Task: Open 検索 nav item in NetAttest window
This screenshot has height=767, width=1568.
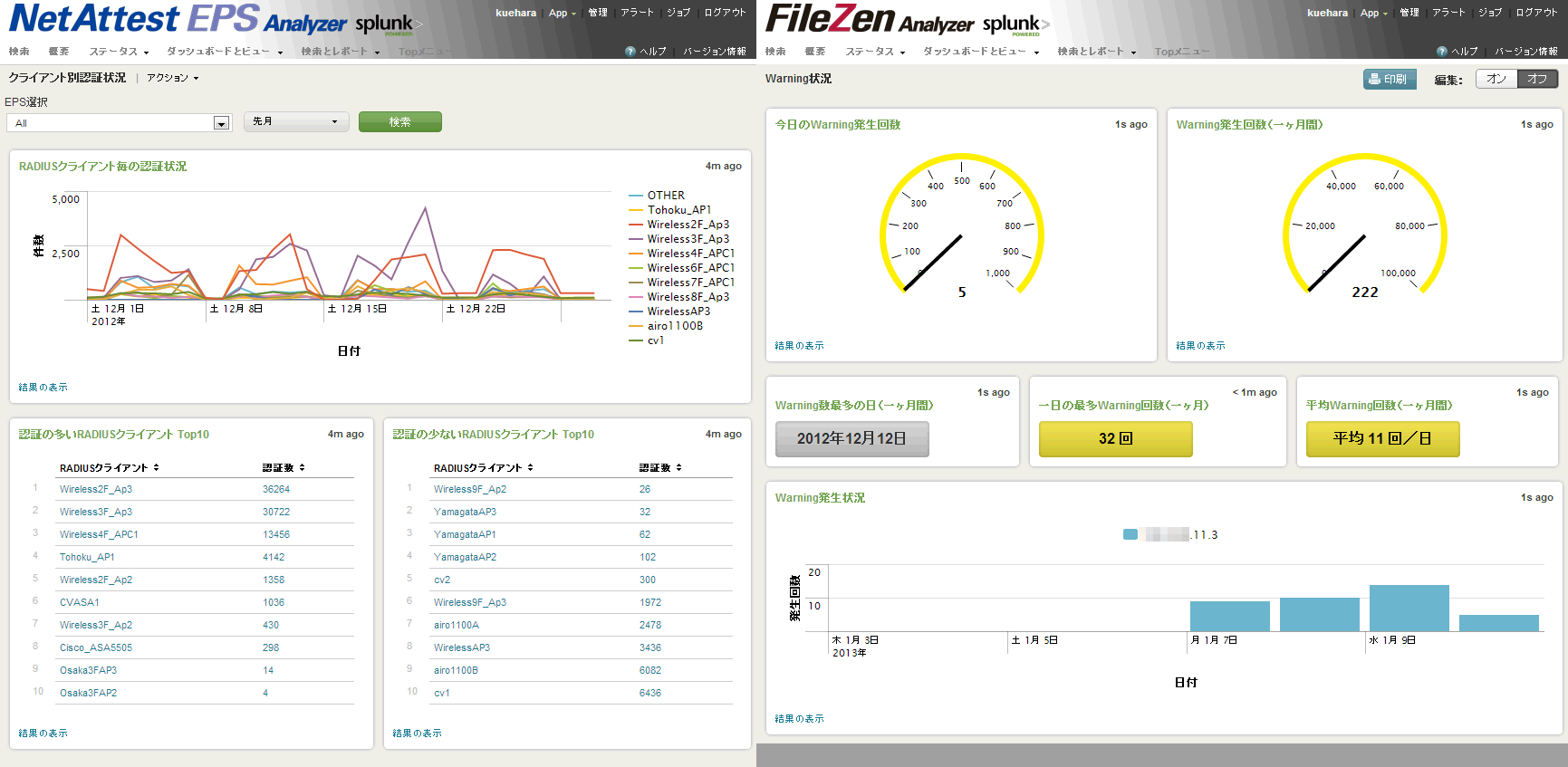Action: pyautogui.click(x=19, y=52)
